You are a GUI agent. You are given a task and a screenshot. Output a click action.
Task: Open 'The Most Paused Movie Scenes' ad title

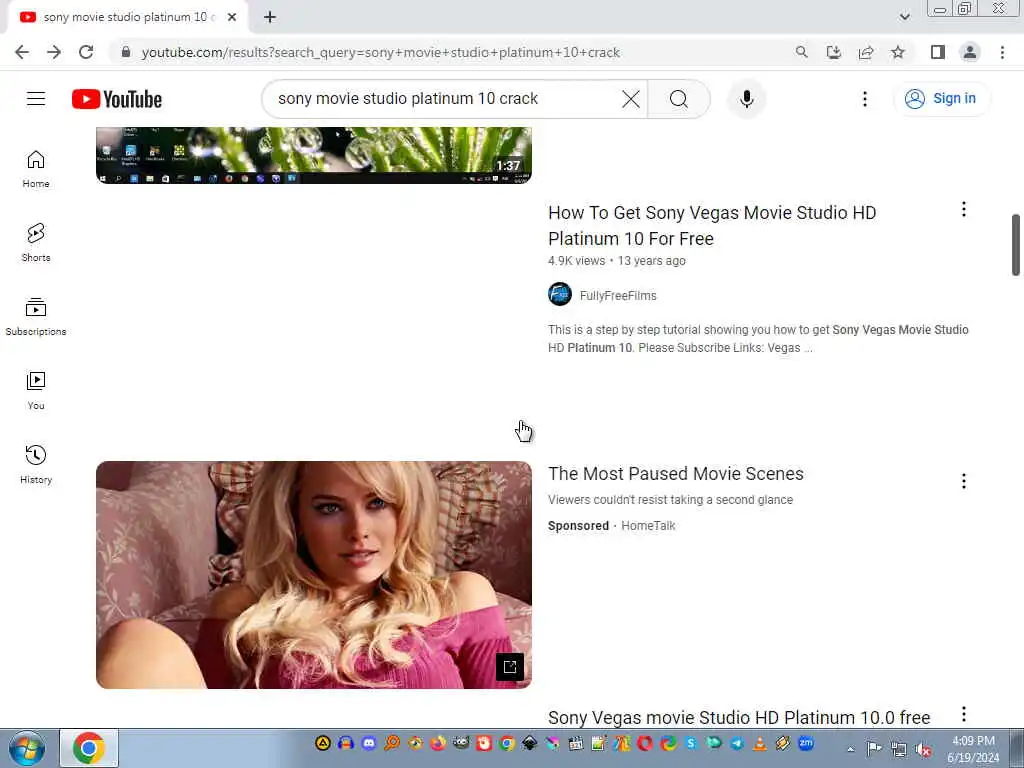point(676,473)
